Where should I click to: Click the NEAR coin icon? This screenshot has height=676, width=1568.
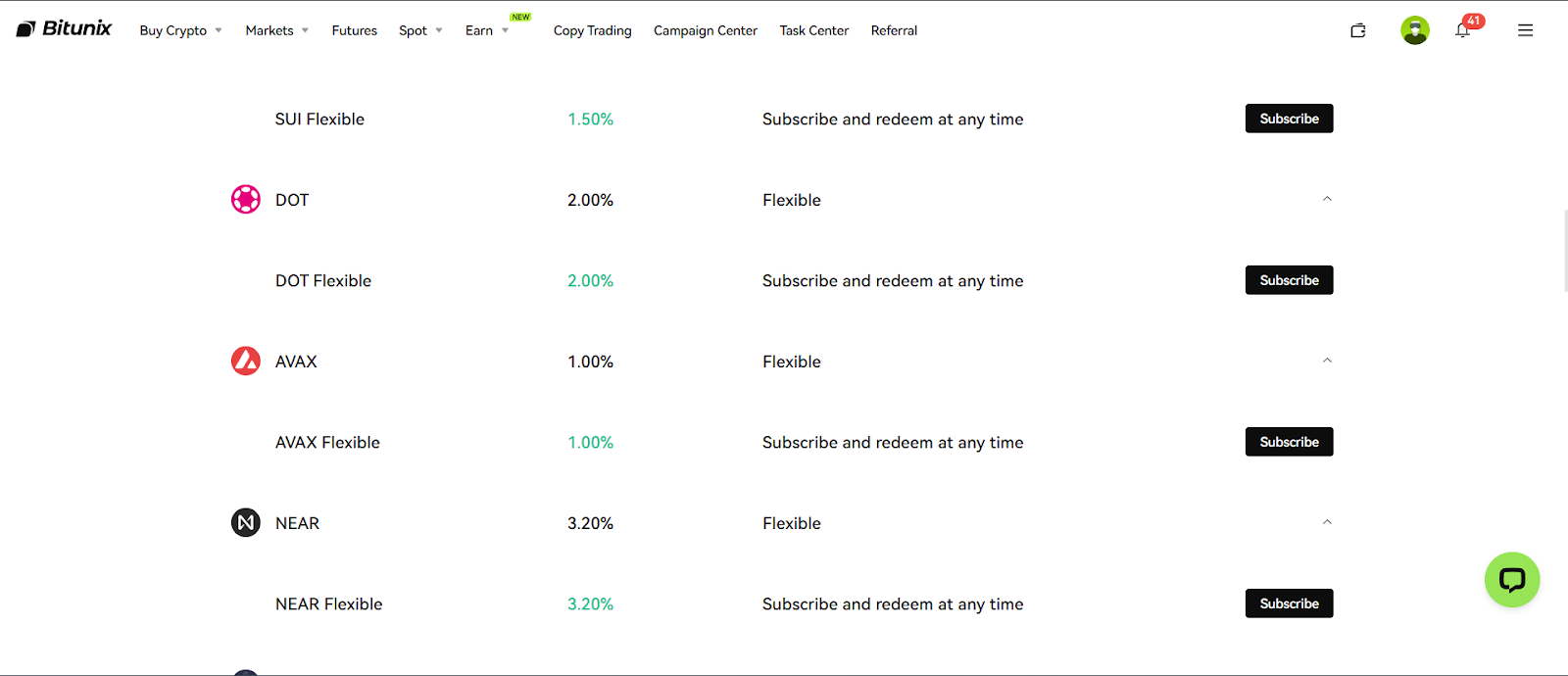(x=246, y=523)
